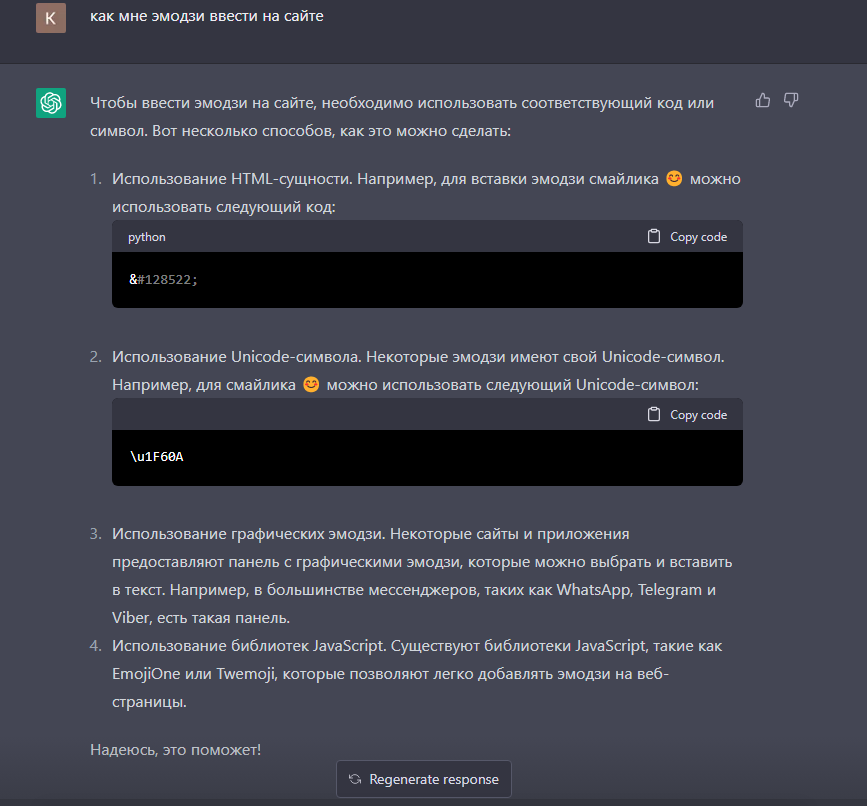Click the clipboard icon in the python code block
This screenshot has height=806, width=867.
[x=654, y=237]
